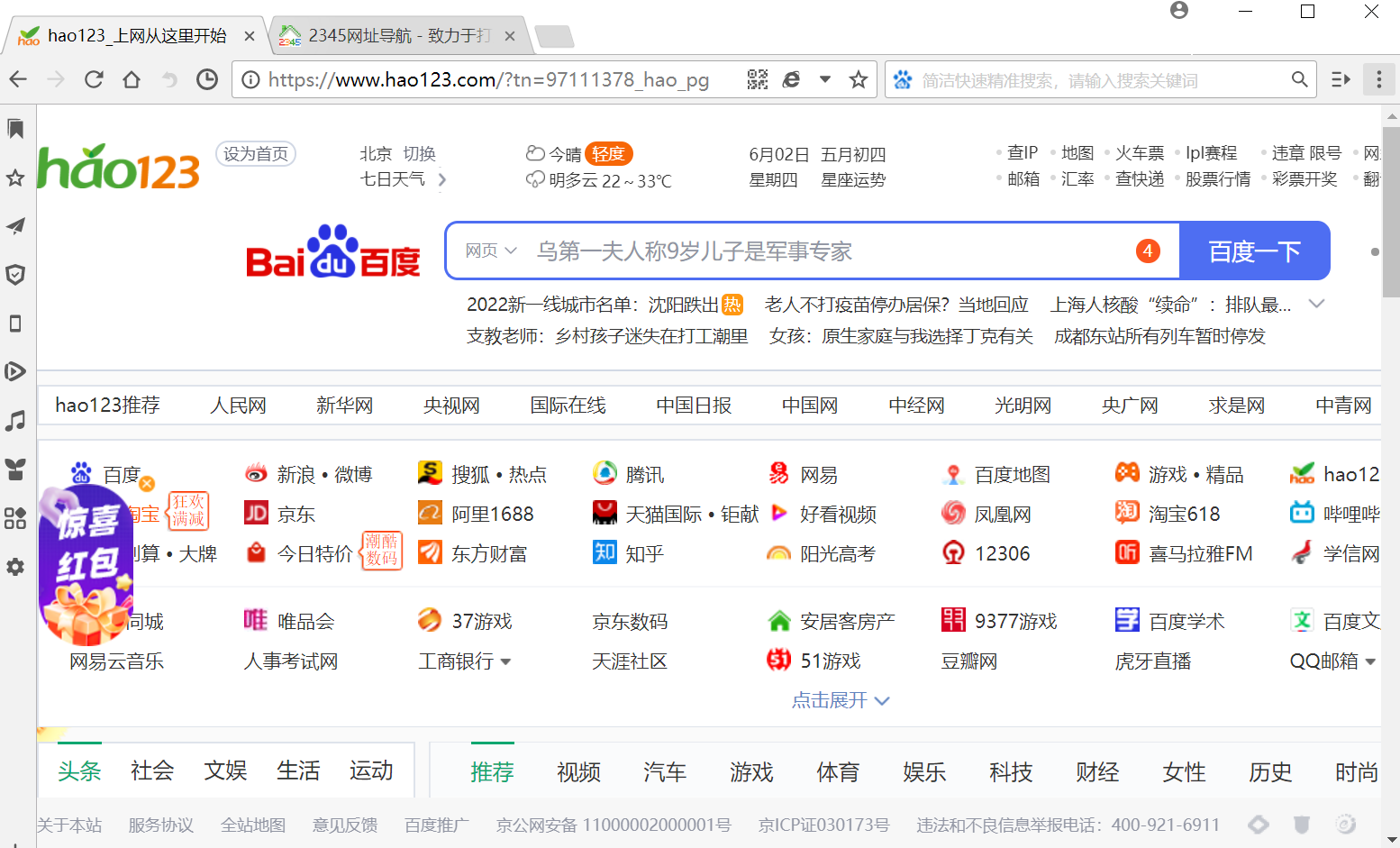Open the send/share paper plane icon in sidebar

coord(15,226)
